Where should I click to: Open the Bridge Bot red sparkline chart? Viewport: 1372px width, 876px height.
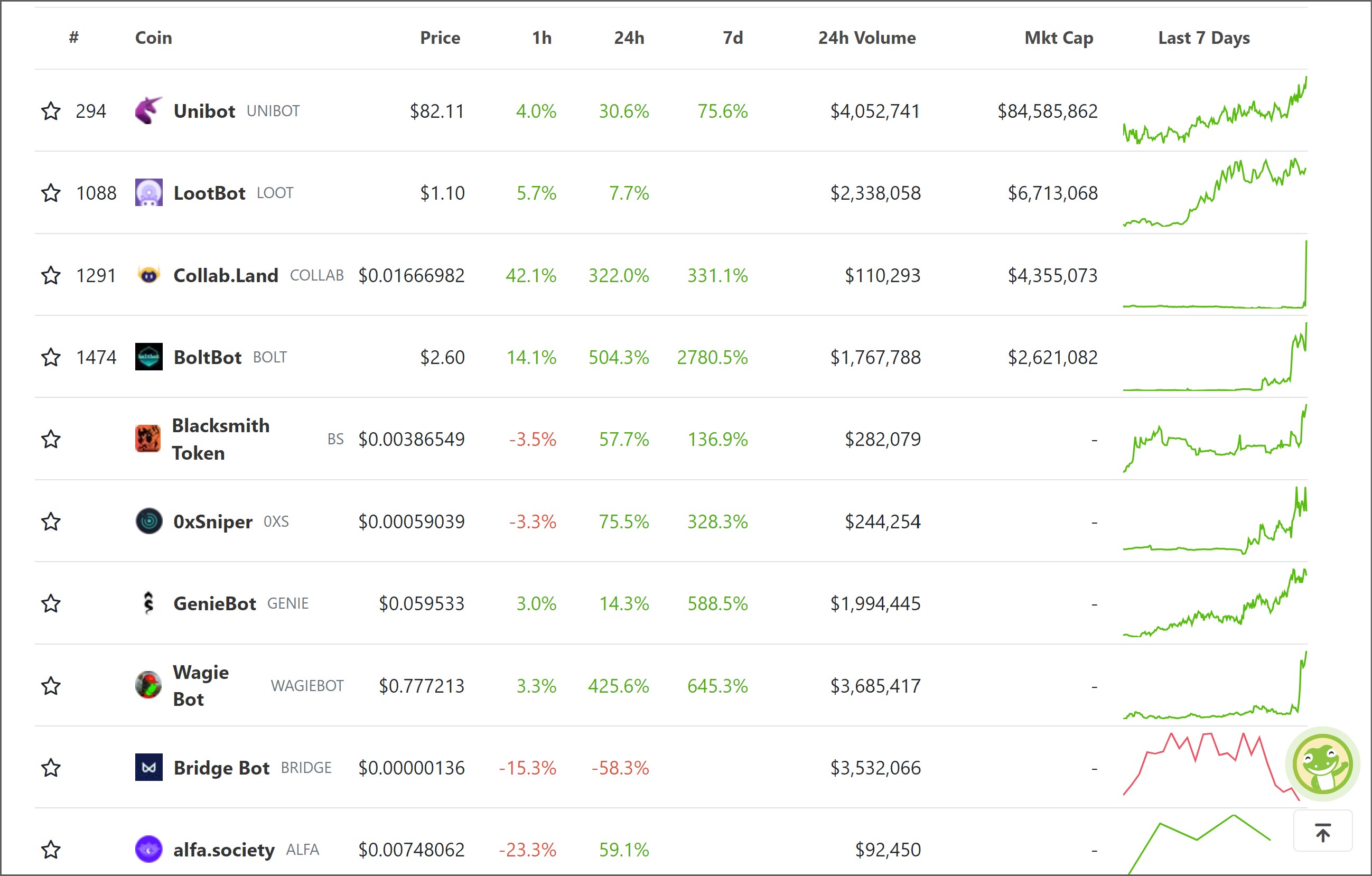pyautogui.click(x=1211, y=767)
